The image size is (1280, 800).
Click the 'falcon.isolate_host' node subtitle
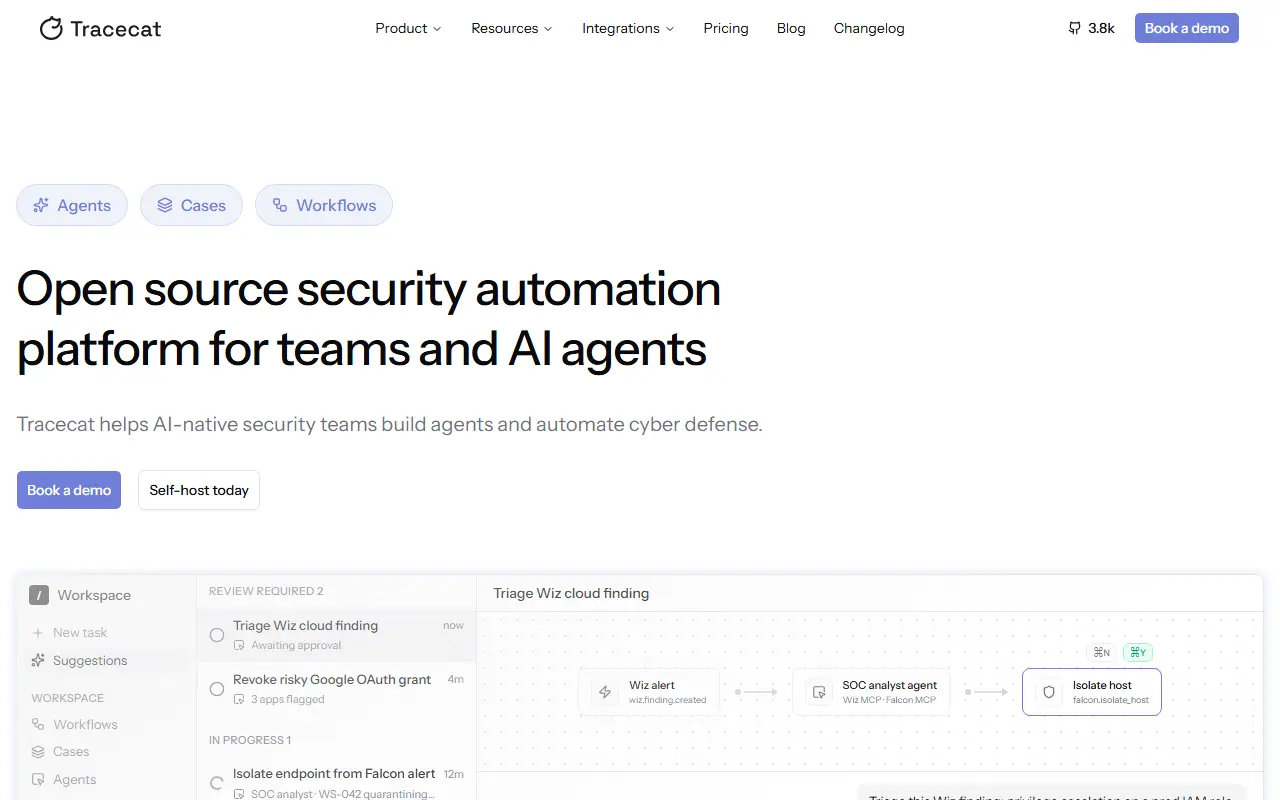pos(1111,700)
